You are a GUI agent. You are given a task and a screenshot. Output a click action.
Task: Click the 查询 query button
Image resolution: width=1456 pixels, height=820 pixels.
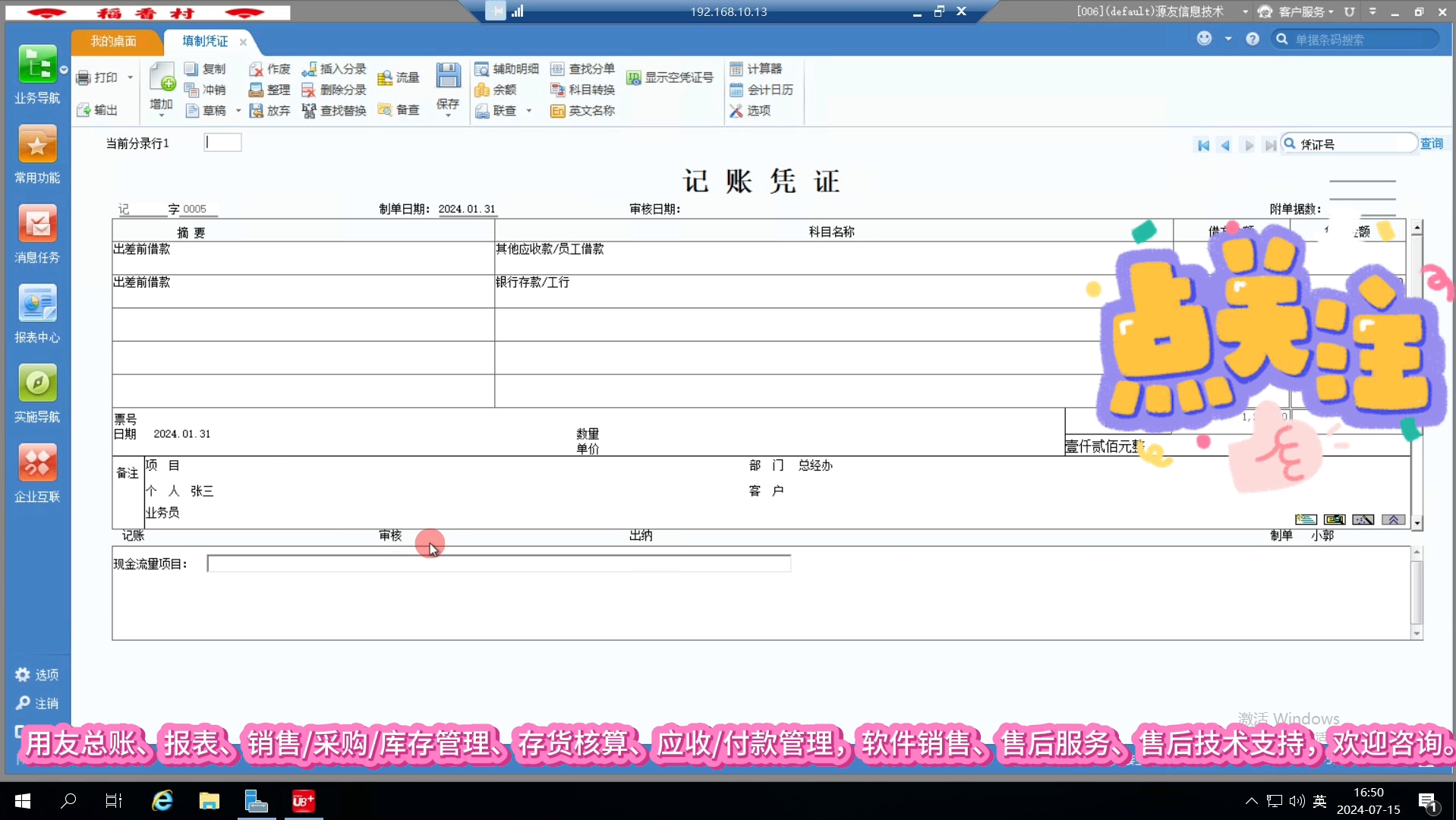1432,143
